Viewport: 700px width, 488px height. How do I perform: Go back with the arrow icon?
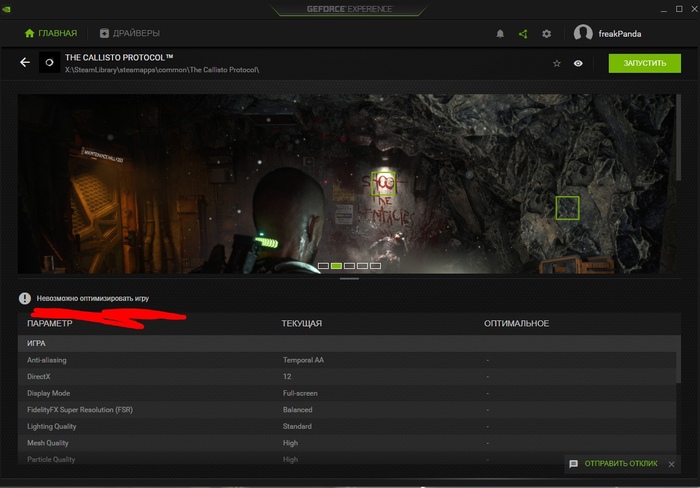[x=25, y=63]
